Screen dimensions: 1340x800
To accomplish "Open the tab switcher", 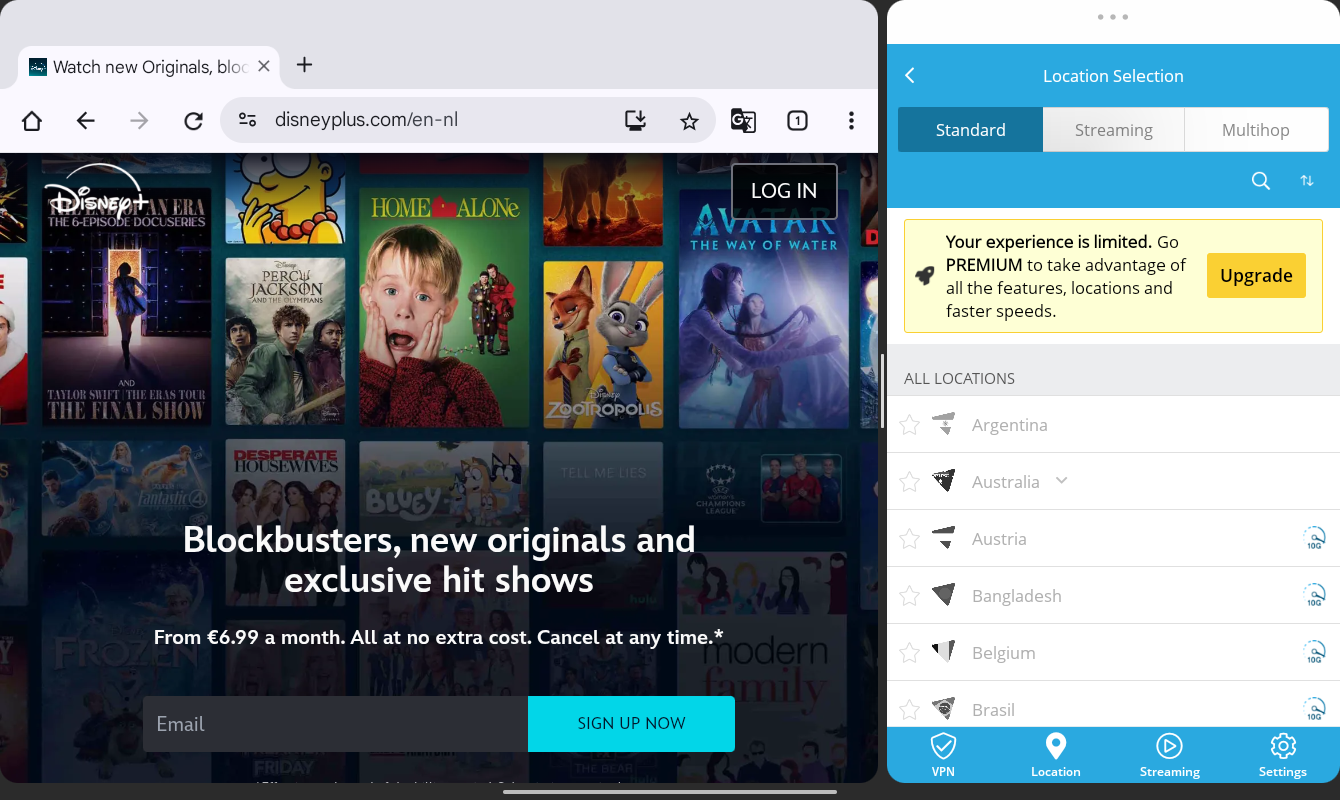I will tap(797, 121).
